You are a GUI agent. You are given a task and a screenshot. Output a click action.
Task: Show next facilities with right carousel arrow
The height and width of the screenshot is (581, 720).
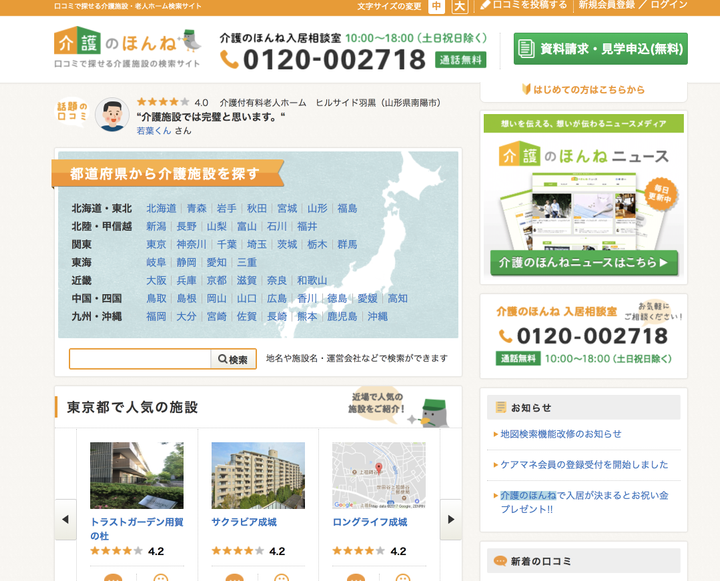tap(451, 519)
